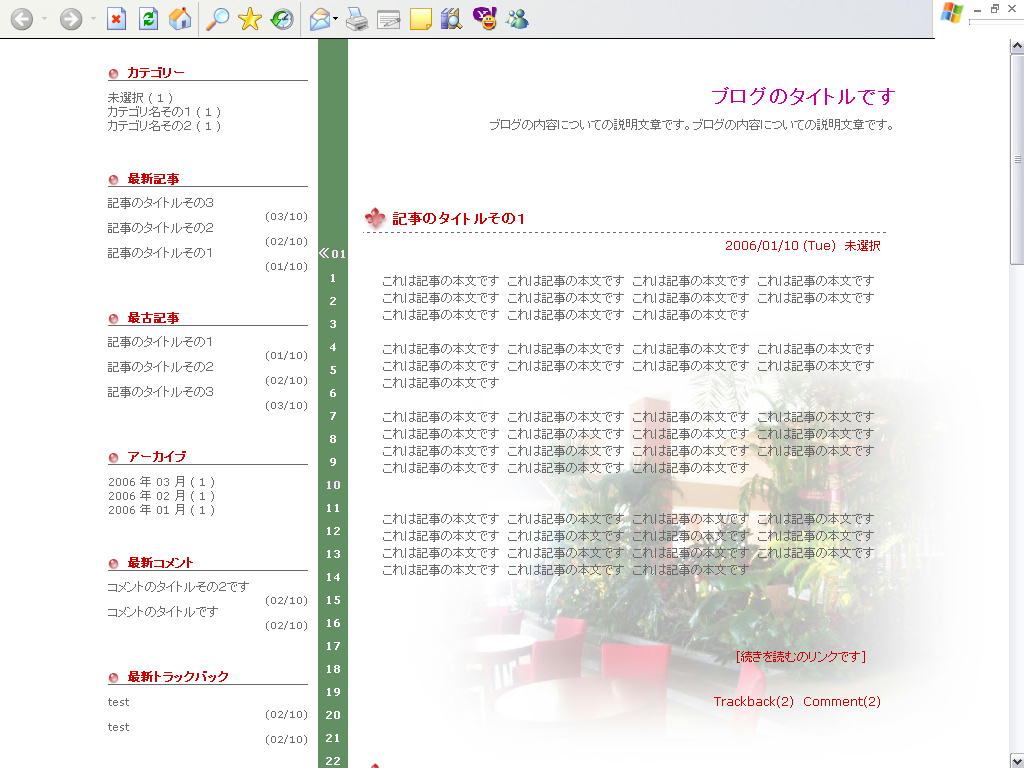Viewport: 1024px width, 768px height.
Task: Open category カテゴリ名その1 ( 1 )
Action: [165, 112]
